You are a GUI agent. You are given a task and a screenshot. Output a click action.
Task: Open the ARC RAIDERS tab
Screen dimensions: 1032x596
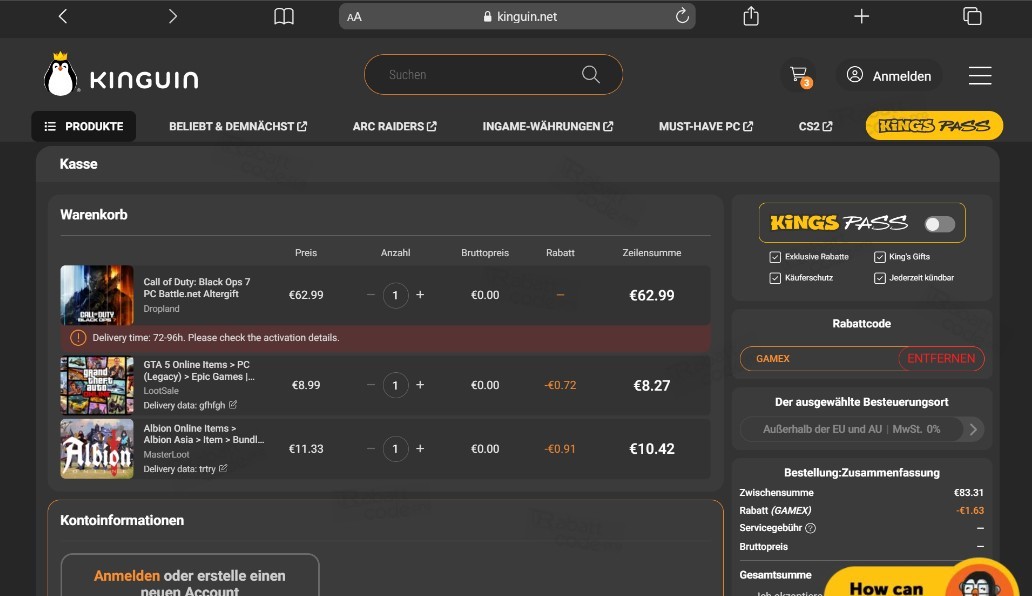point(394,126)
